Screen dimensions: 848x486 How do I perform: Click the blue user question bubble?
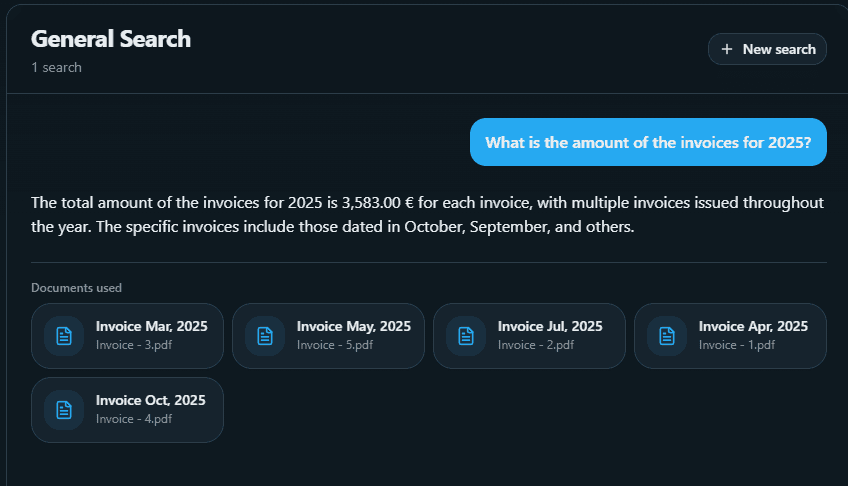pyautogui.click(x=648, y=142)
